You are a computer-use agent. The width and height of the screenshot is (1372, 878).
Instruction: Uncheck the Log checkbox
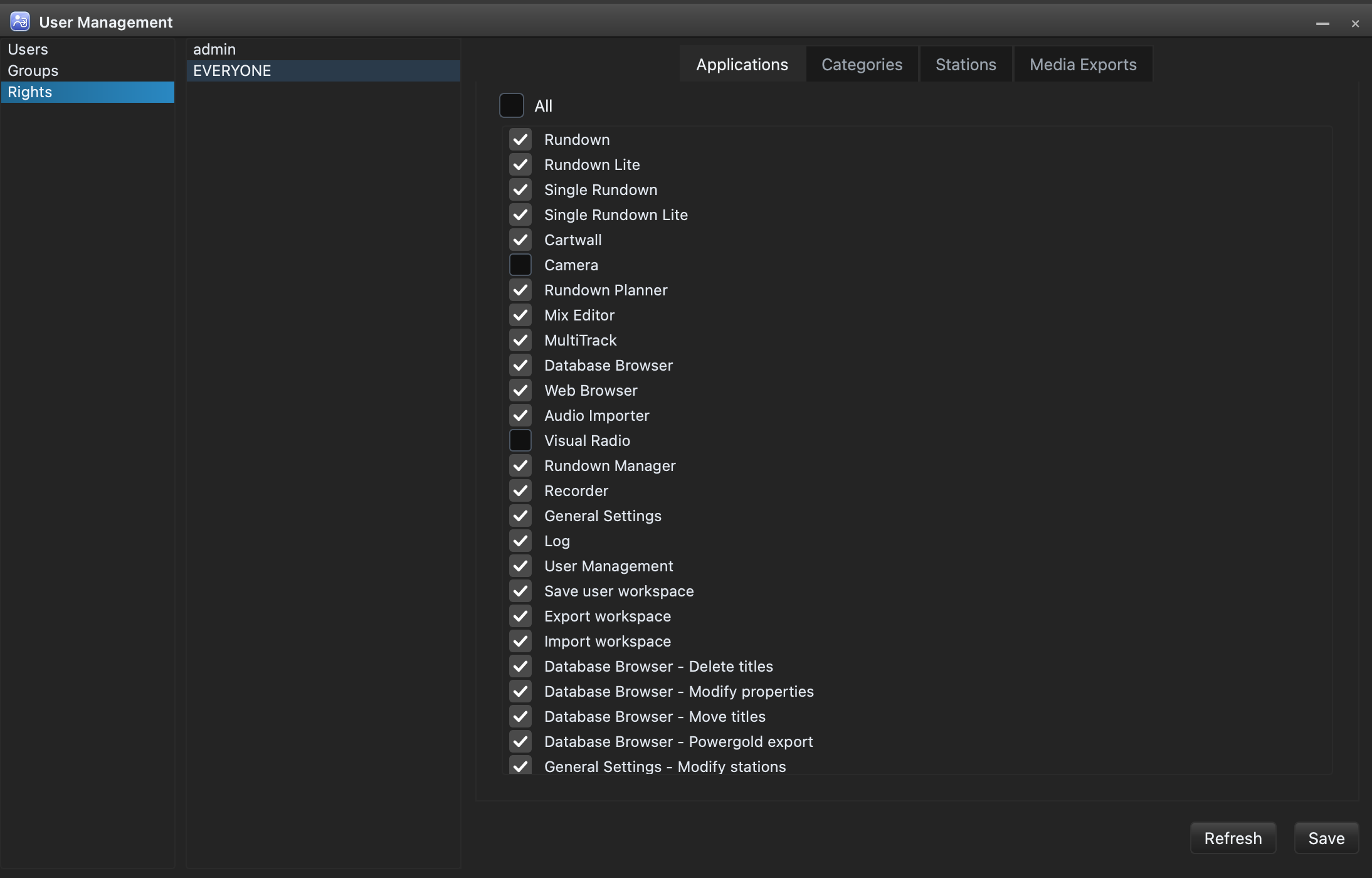pyautogui.click(x=520, y=541)
